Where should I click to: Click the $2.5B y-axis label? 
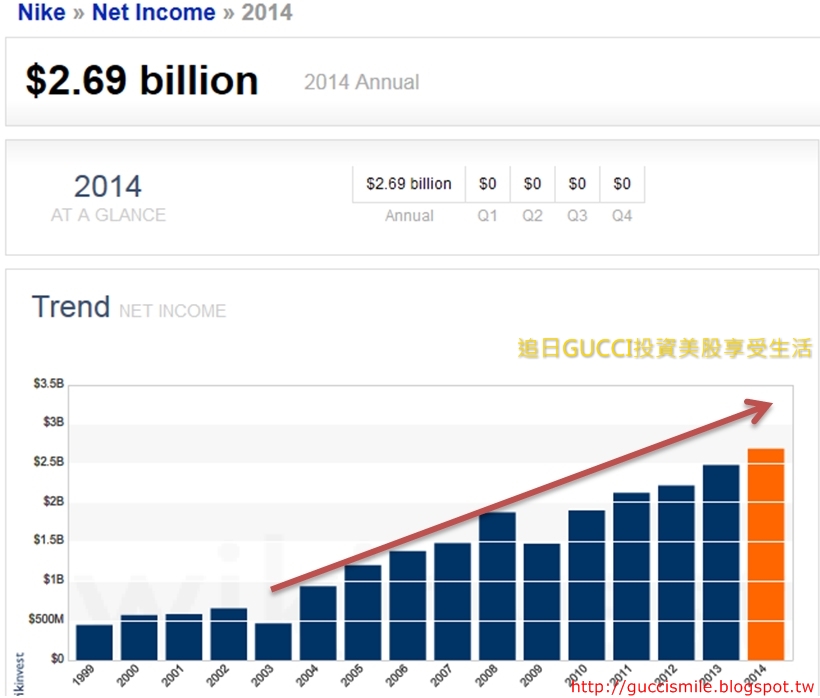pos(49,462)
